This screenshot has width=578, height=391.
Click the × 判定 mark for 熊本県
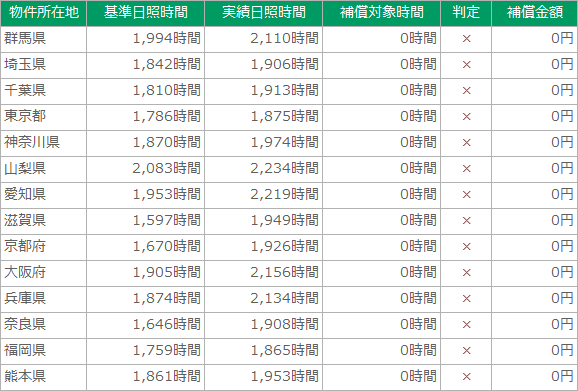tap(466, 377)
